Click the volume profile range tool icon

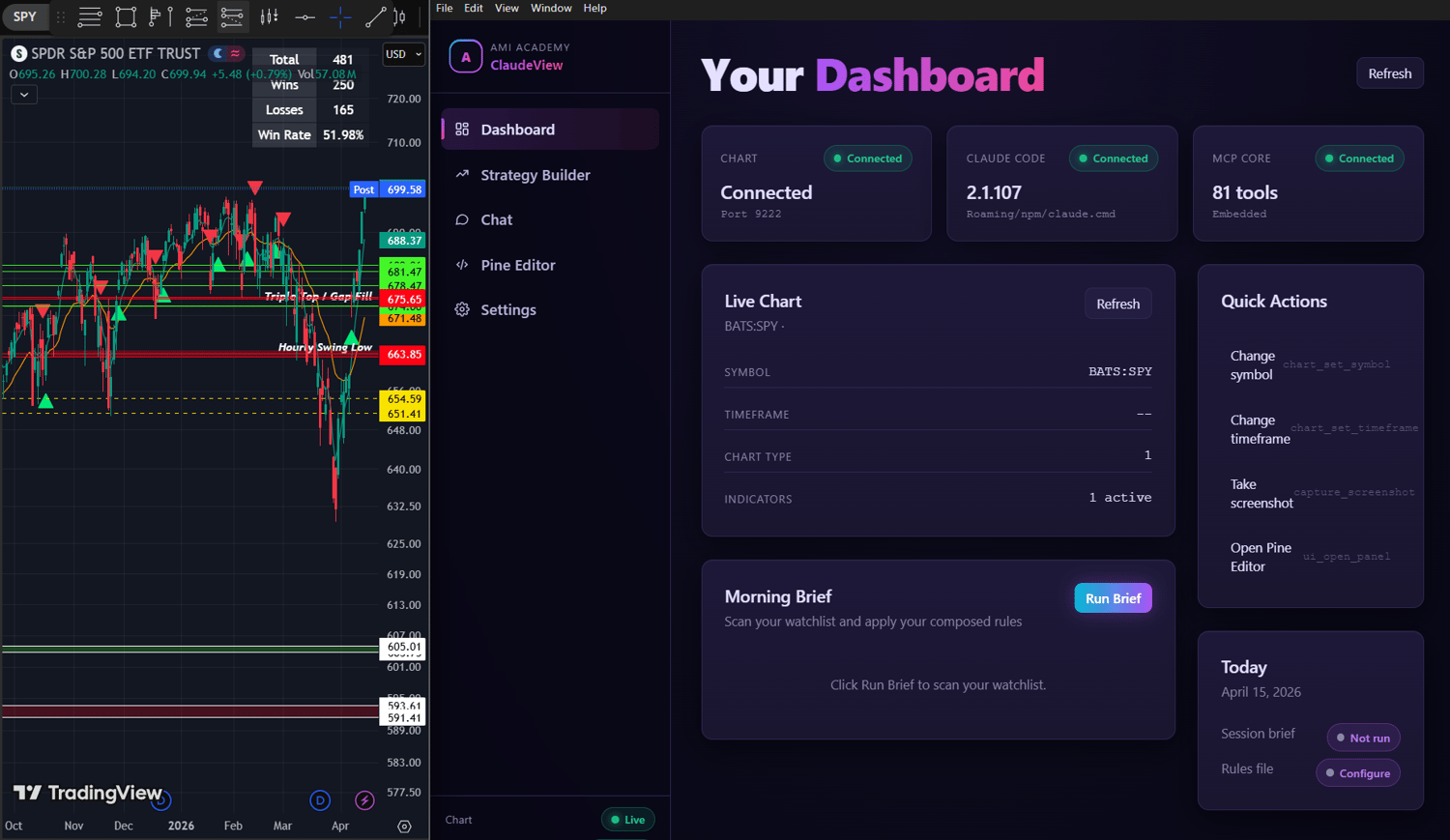pos(160,16)
